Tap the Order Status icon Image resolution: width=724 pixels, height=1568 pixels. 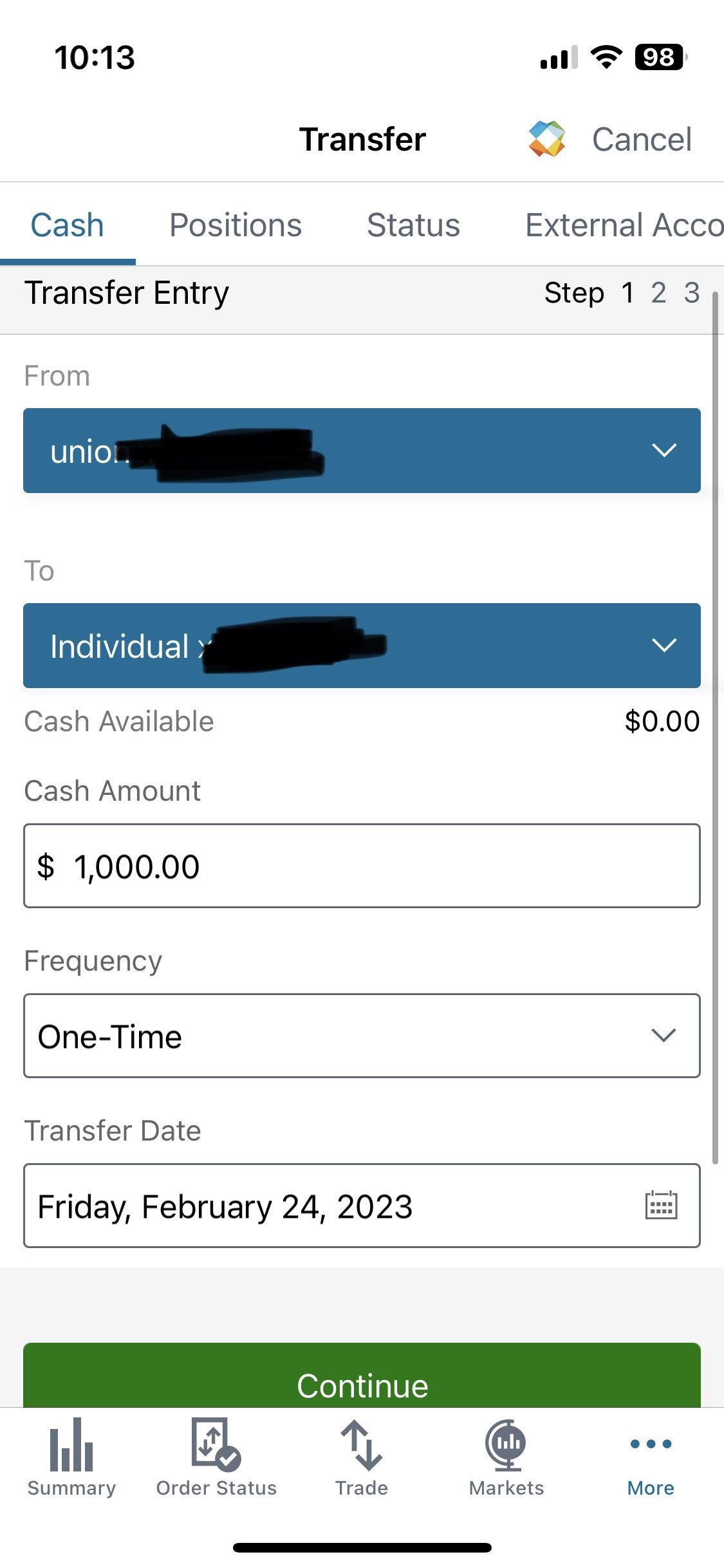pos(216,1446)
